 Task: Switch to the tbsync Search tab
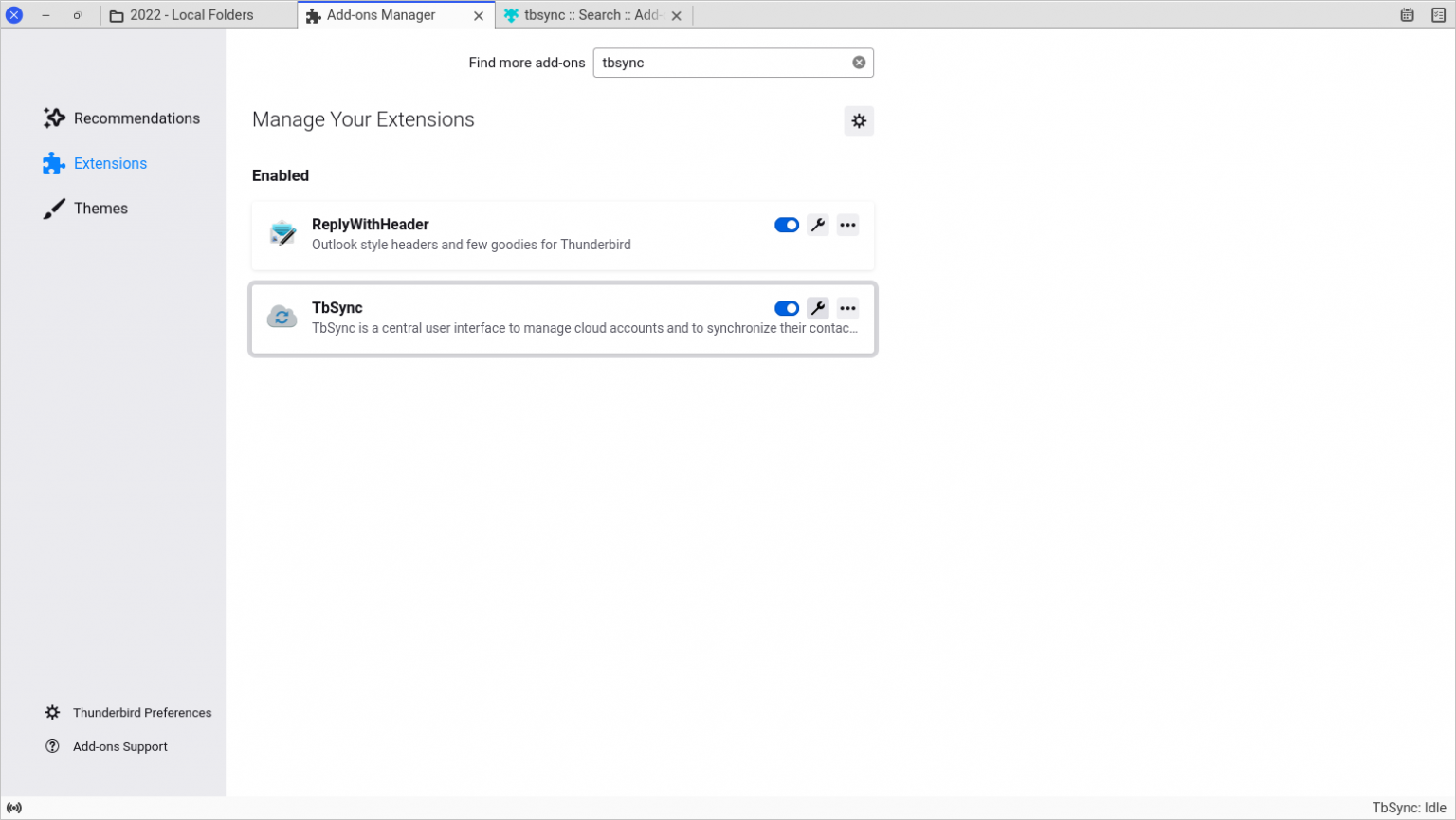pyautogui.click(x=593, y=15)
